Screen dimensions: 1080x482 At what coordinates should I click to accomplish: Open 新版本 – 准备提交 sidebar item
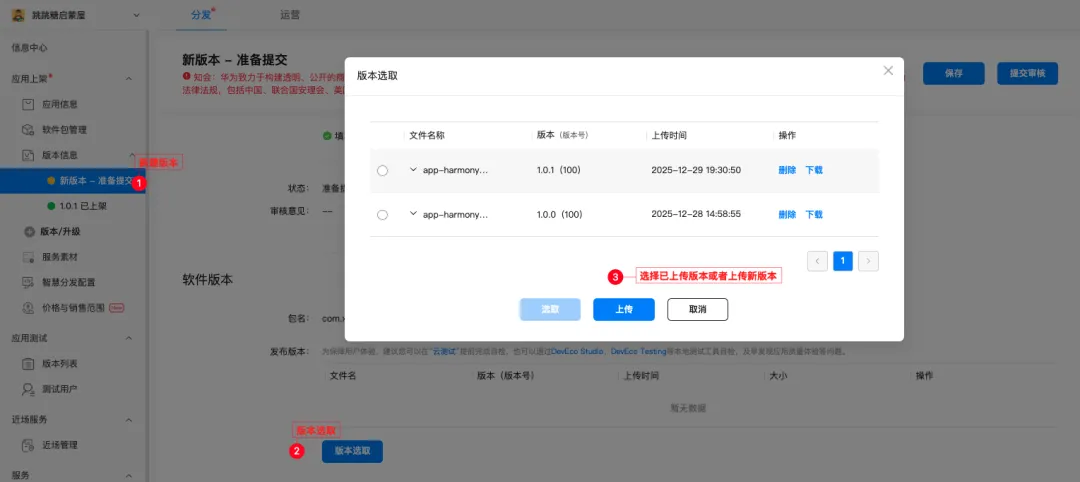(x=72, y=181)
